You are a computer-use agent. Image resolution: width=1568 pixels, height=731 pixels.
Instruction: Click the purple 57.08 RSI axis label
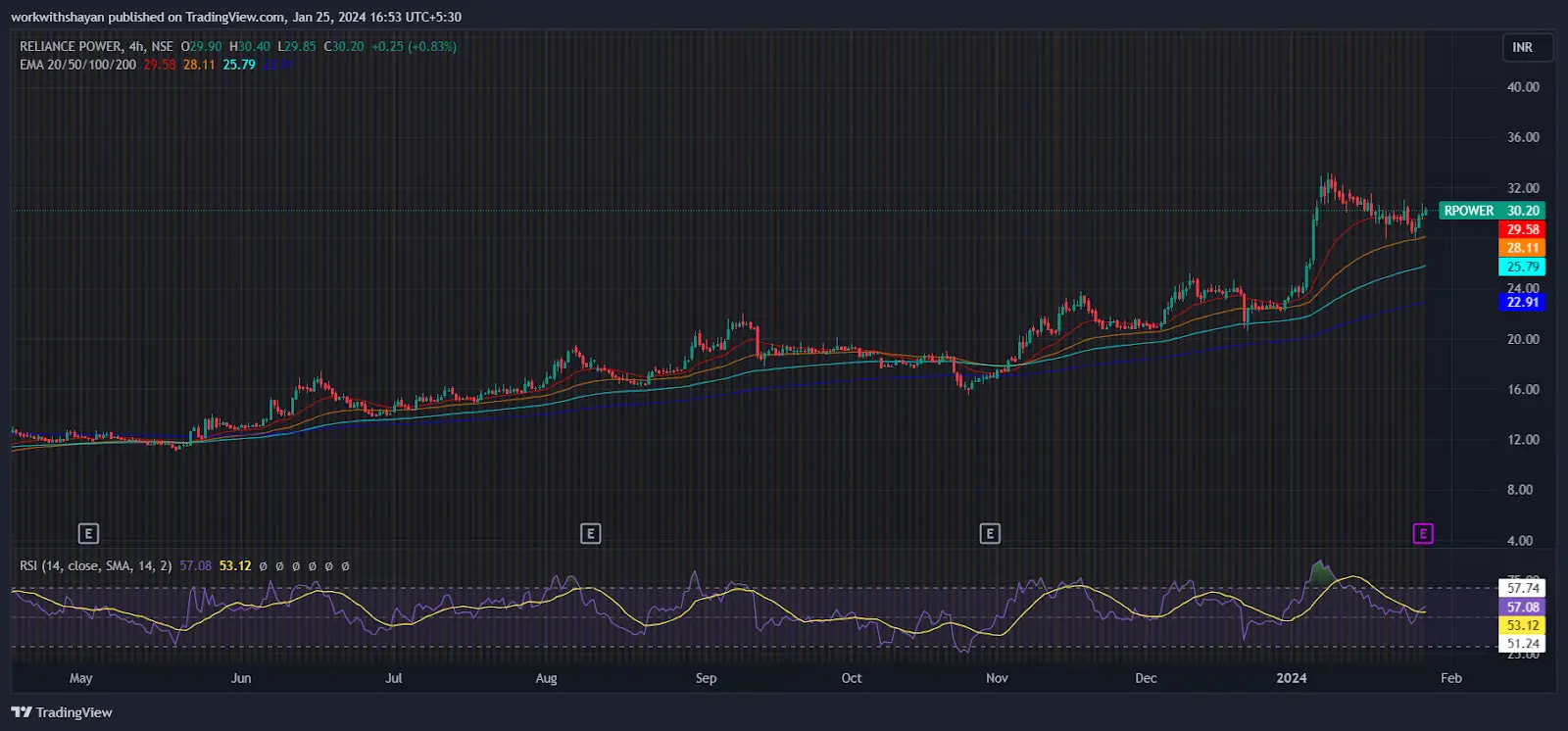pyautogui.click(x=1522, y=607)
